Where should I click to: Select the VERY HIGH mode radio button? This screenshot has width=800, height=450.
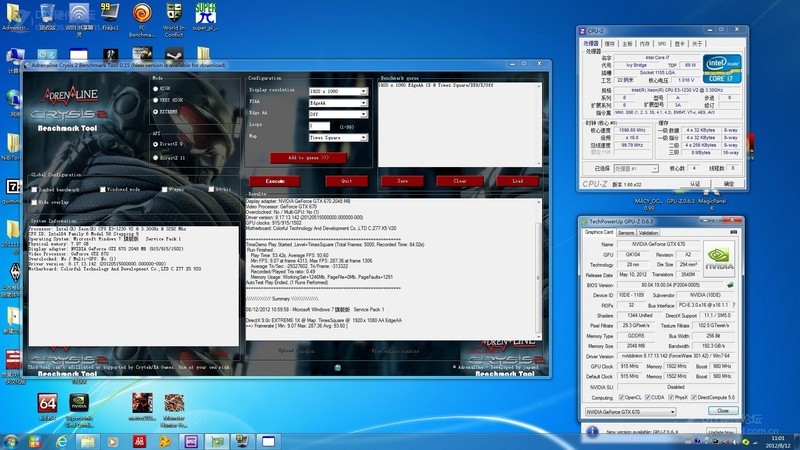pos(156,100)
